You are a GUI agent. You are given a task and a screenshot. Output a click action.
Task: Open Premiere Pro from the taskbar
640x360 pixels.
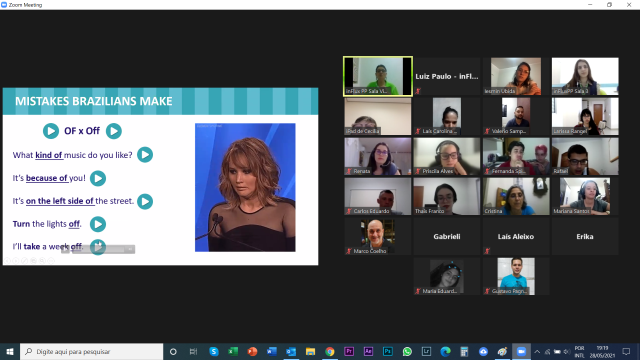(x=349, y=351)
